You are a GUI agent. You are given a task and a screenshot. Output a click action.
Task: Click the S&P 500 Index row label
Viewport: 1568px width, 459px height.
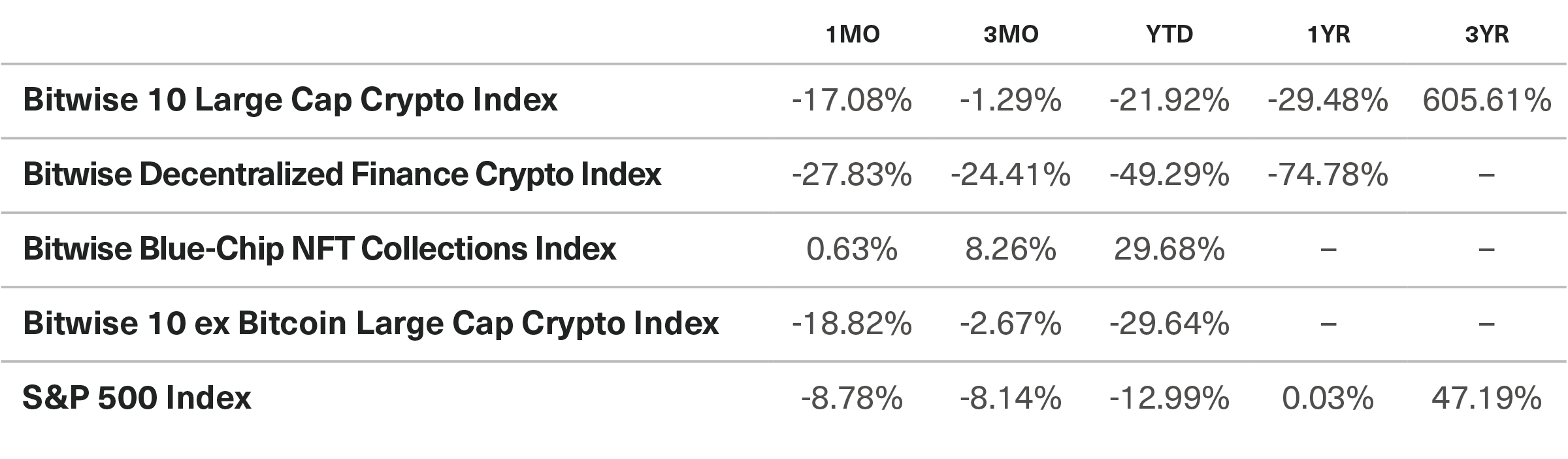137,398
